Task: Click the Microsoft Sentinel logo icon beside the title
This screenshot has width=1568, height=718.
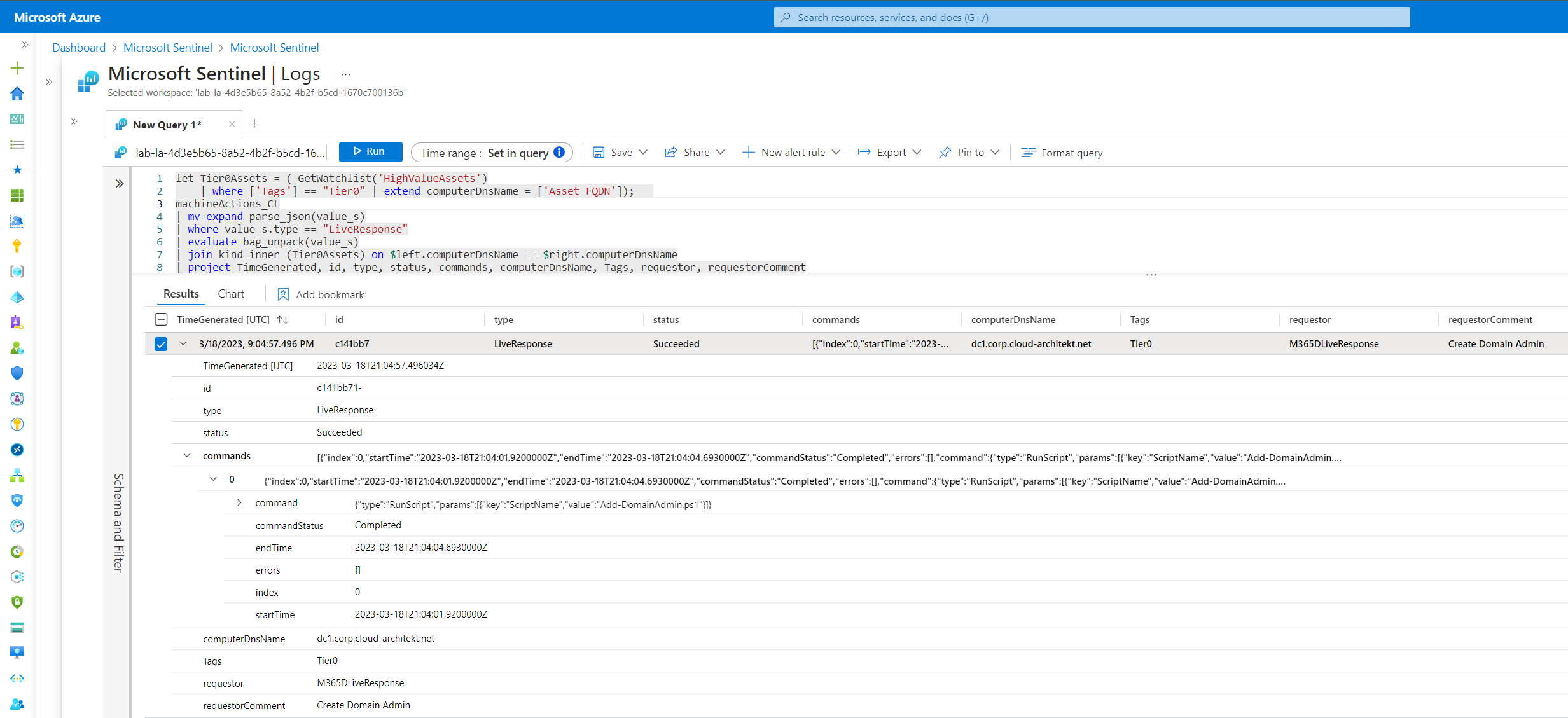Action: [88, 81]
